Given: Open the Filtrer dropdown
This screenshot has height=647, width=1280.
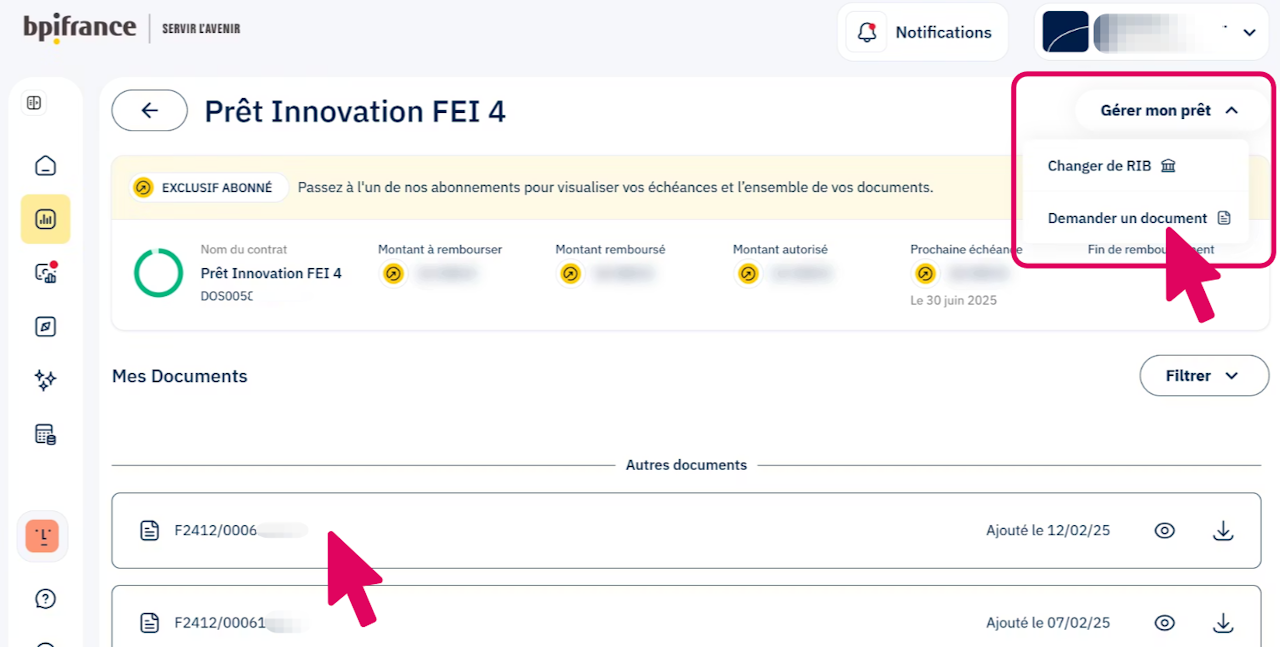Looking at the screenshot, I should tap(1203, 376).
